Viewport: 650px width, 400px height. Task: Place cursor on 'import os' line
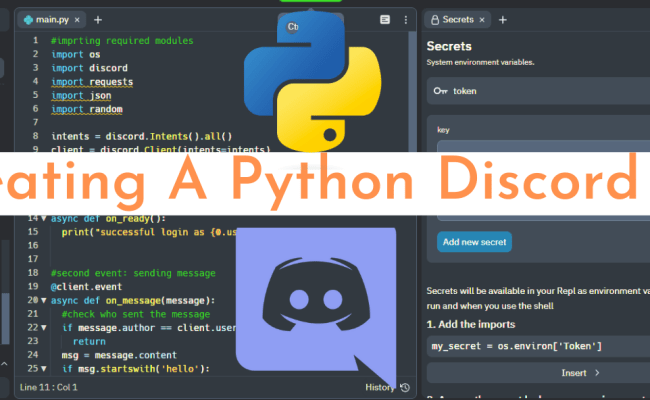click(75, 54)
